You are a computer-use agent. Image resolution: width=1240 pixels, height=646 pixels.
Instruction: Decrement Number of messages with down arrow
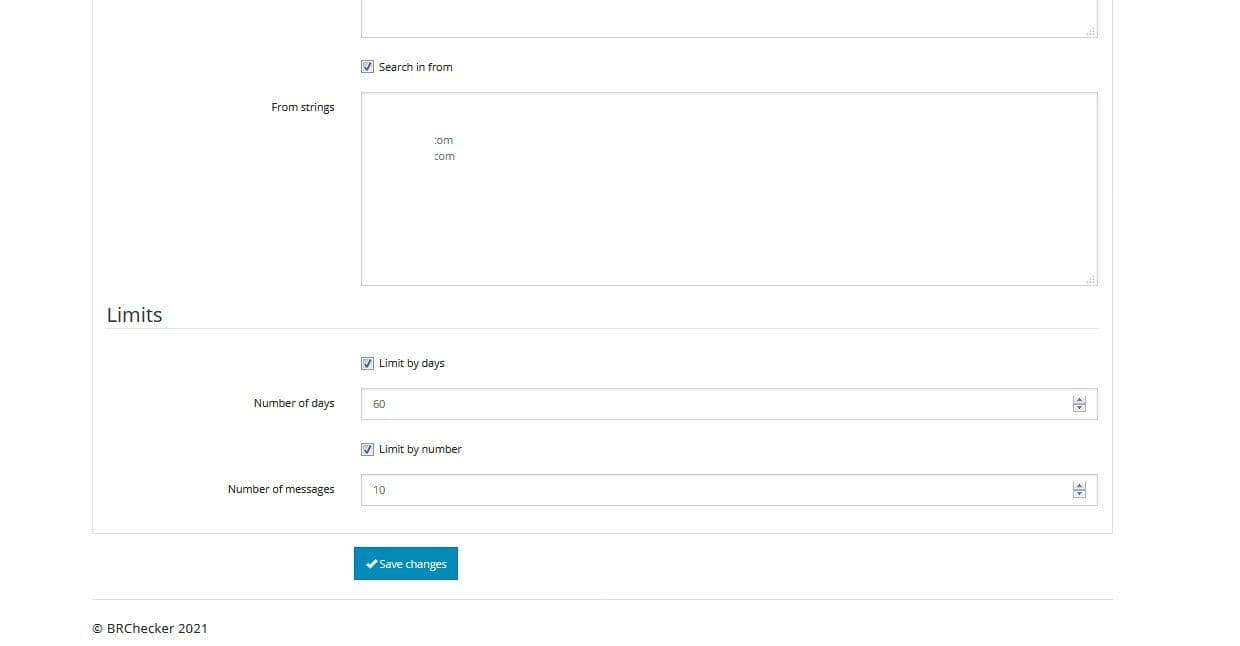click(1079, 494)
